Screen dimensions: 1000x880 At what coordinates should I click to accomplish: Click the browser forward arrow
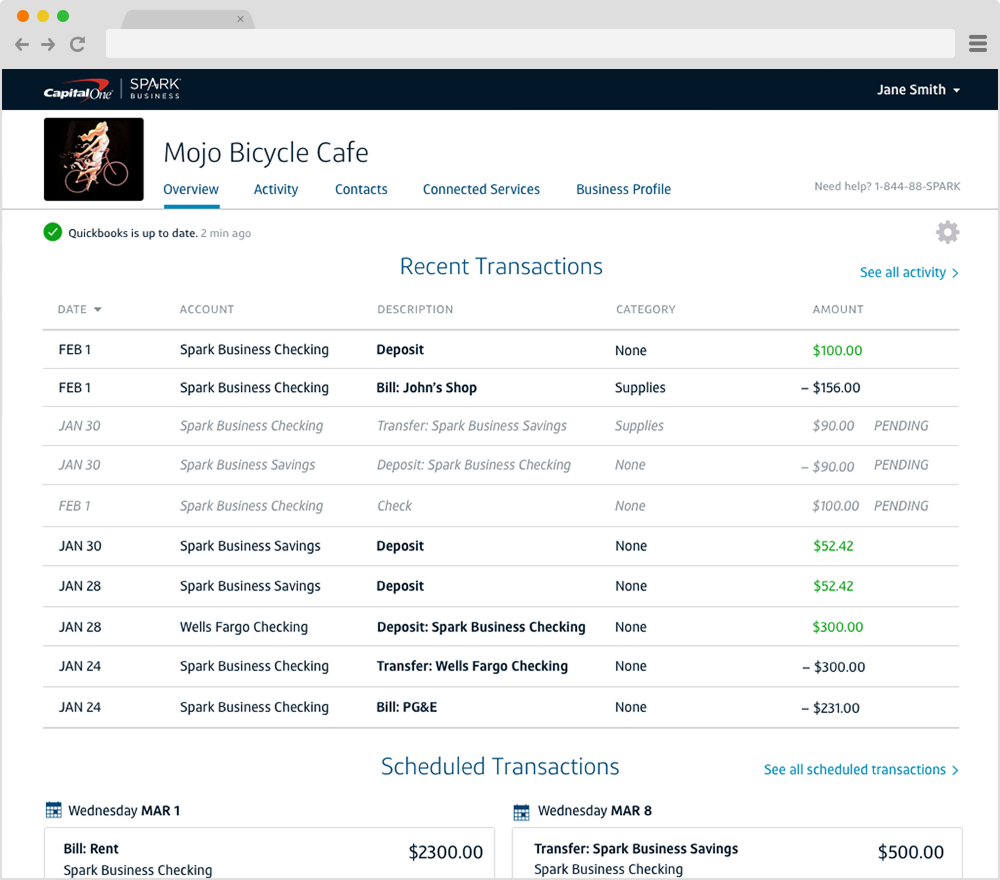48,44
